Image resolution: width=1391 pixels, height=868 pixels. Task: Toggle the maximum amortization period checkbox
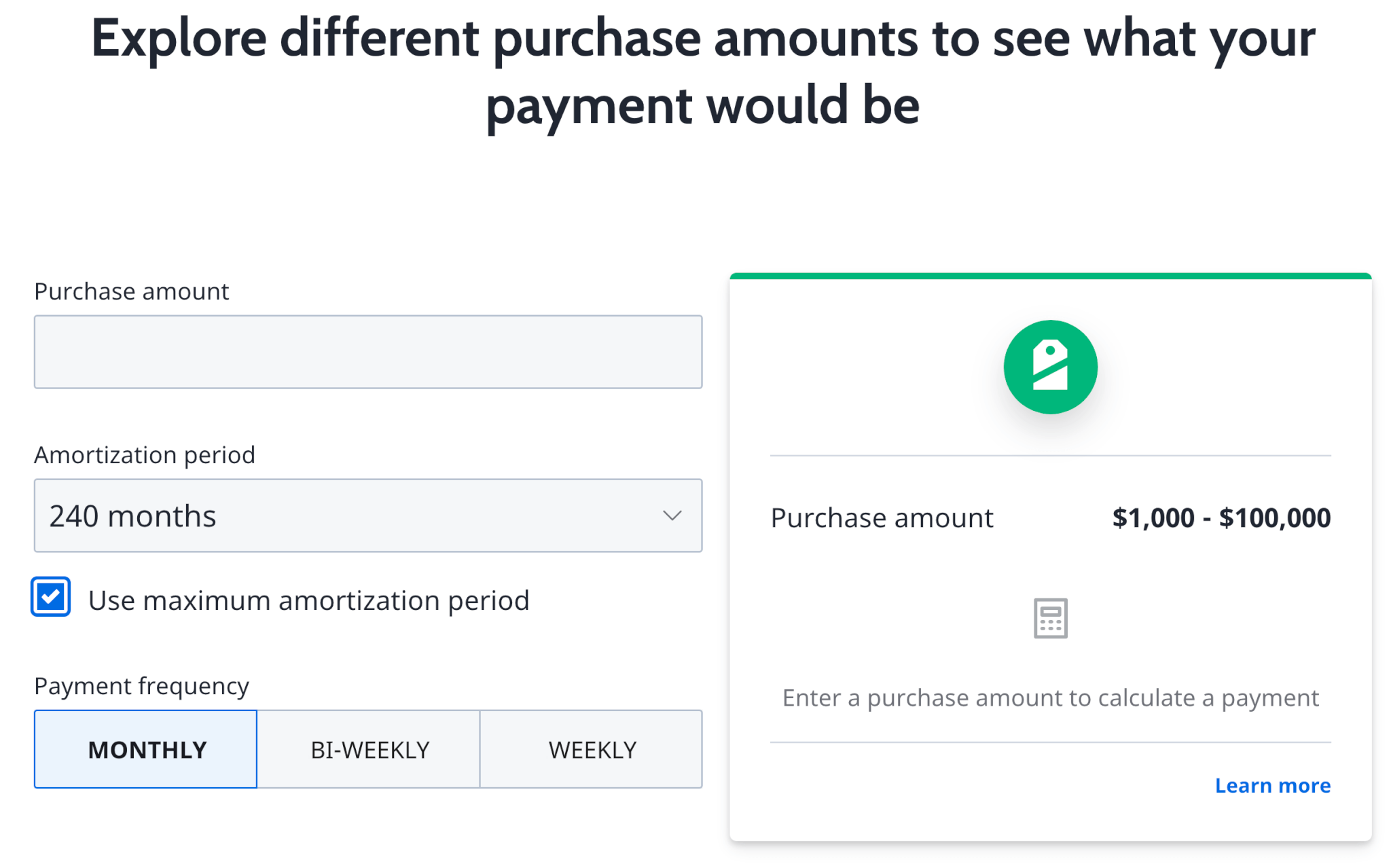point(50,597)
